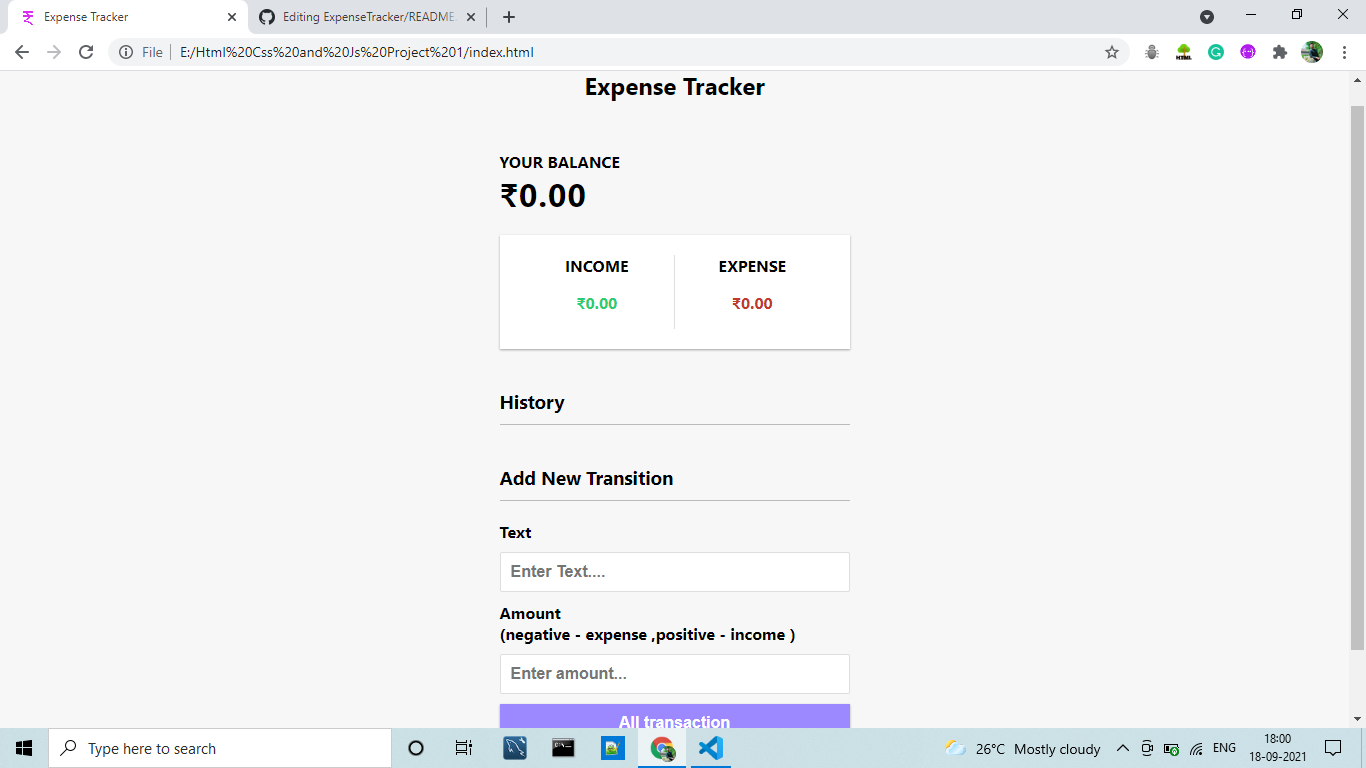Close the Editing ExpenseTracker/README tab
1366x768 pixels.
pos(471,17)
